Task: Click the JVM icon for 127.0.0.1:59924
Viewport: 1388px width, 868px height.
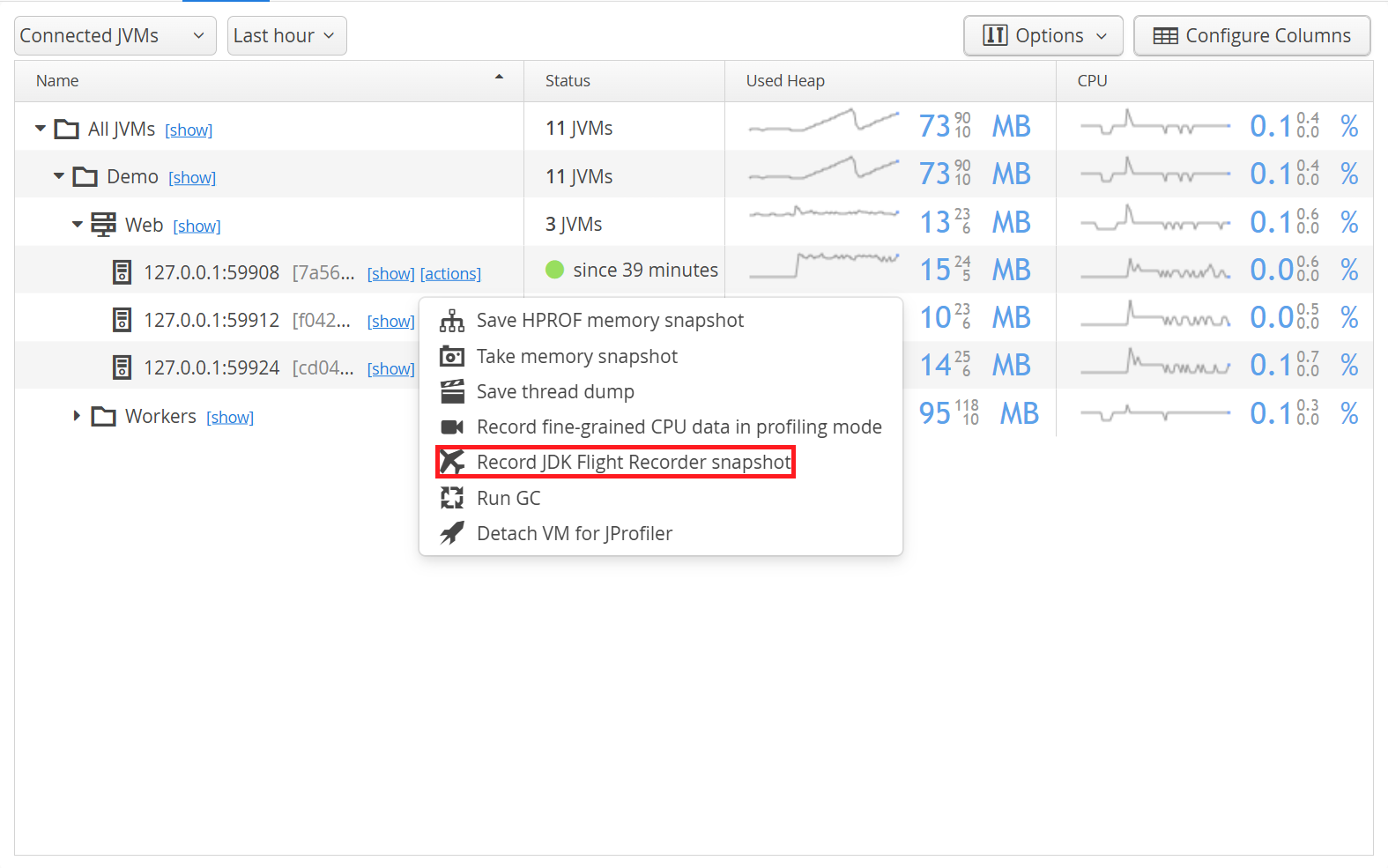Action: [x=122, y=367]
